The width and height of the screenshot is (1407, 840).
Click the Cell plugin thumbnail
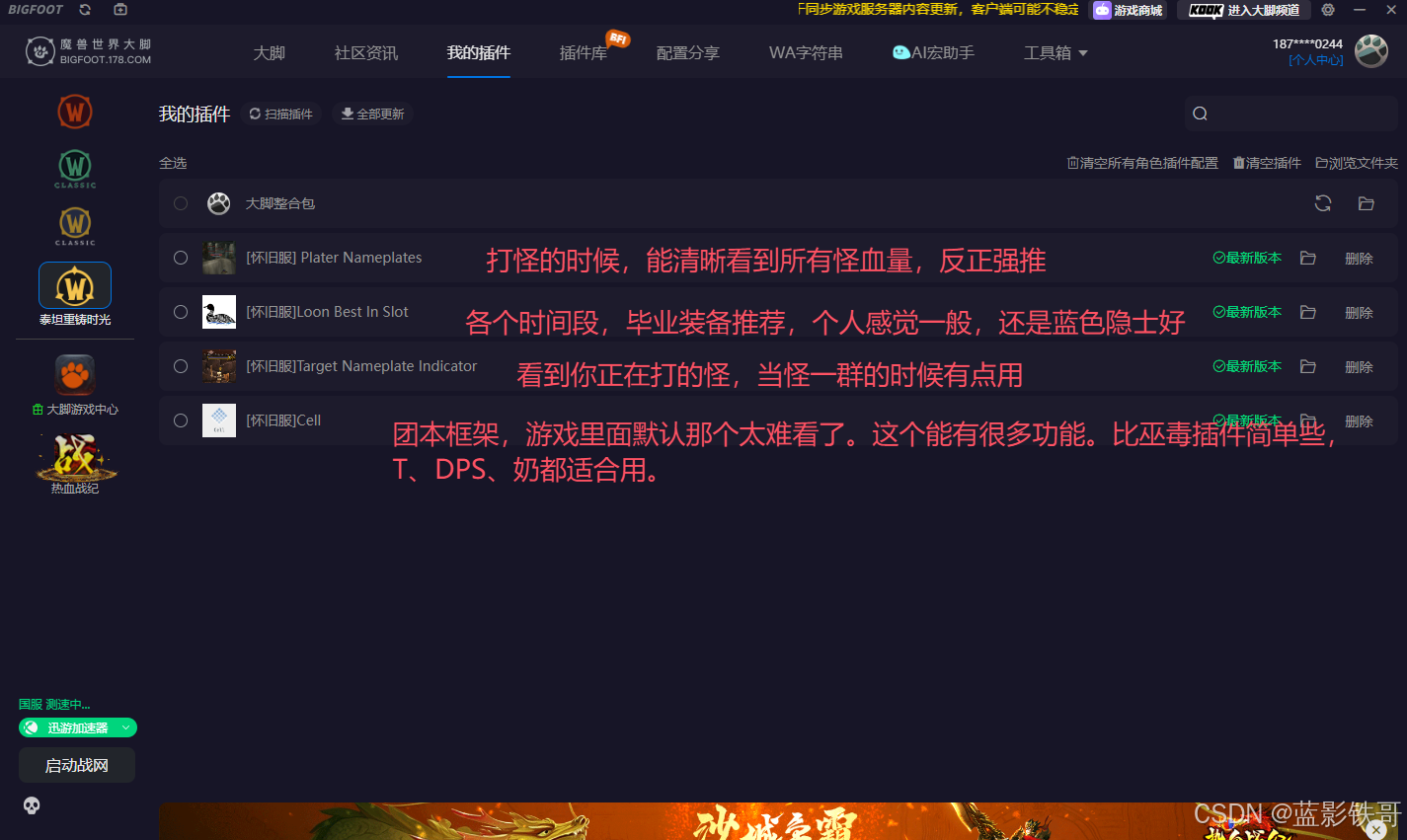219,420
